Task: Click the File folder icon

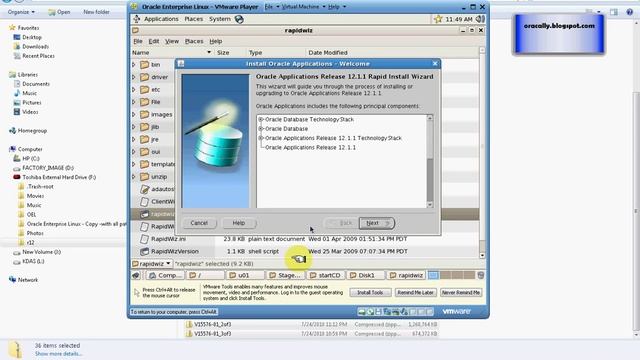Action: tap(144, 102)
